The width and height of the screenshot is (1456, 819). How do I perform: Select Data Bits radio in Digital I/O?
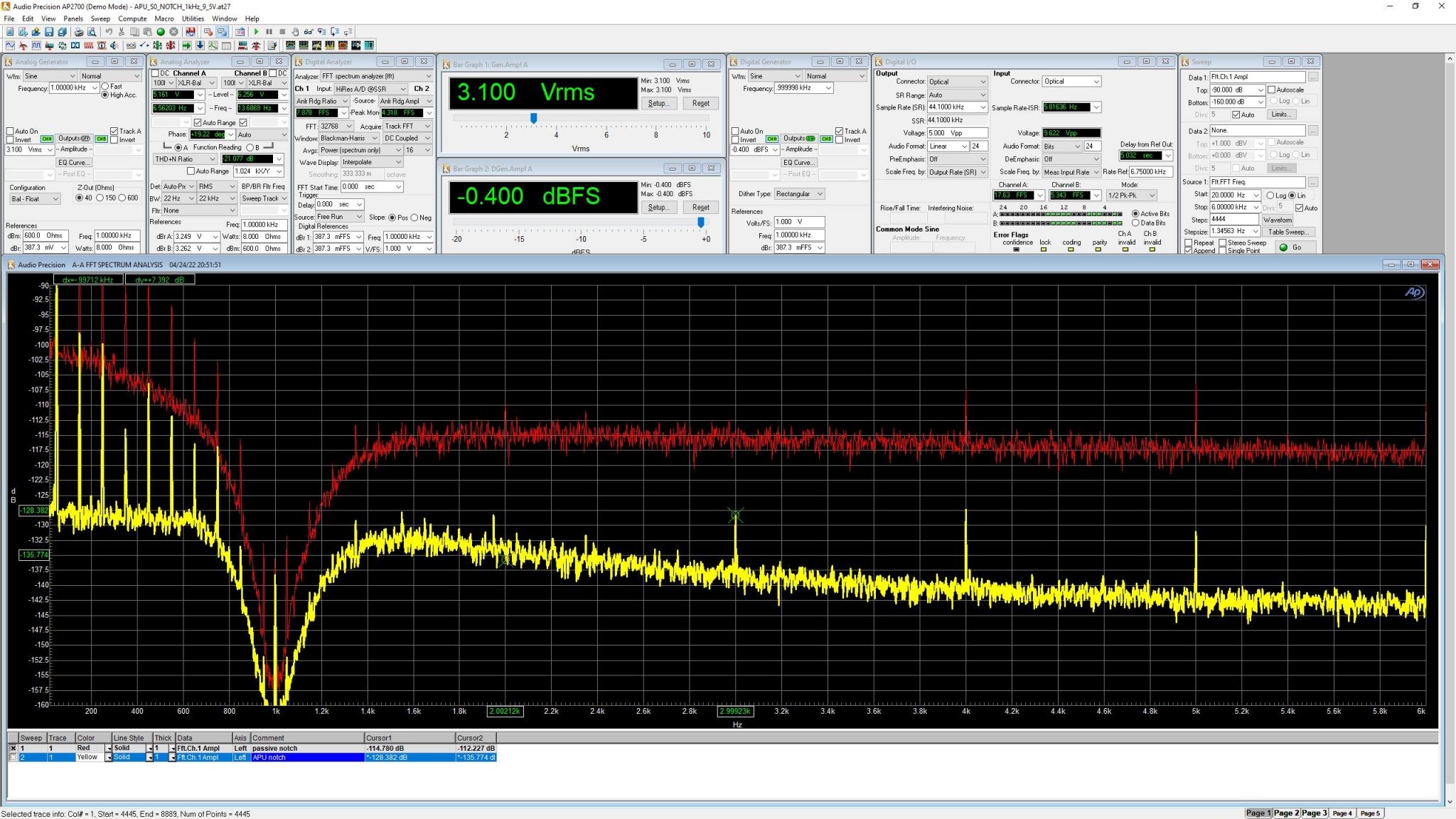[1135, 223]
